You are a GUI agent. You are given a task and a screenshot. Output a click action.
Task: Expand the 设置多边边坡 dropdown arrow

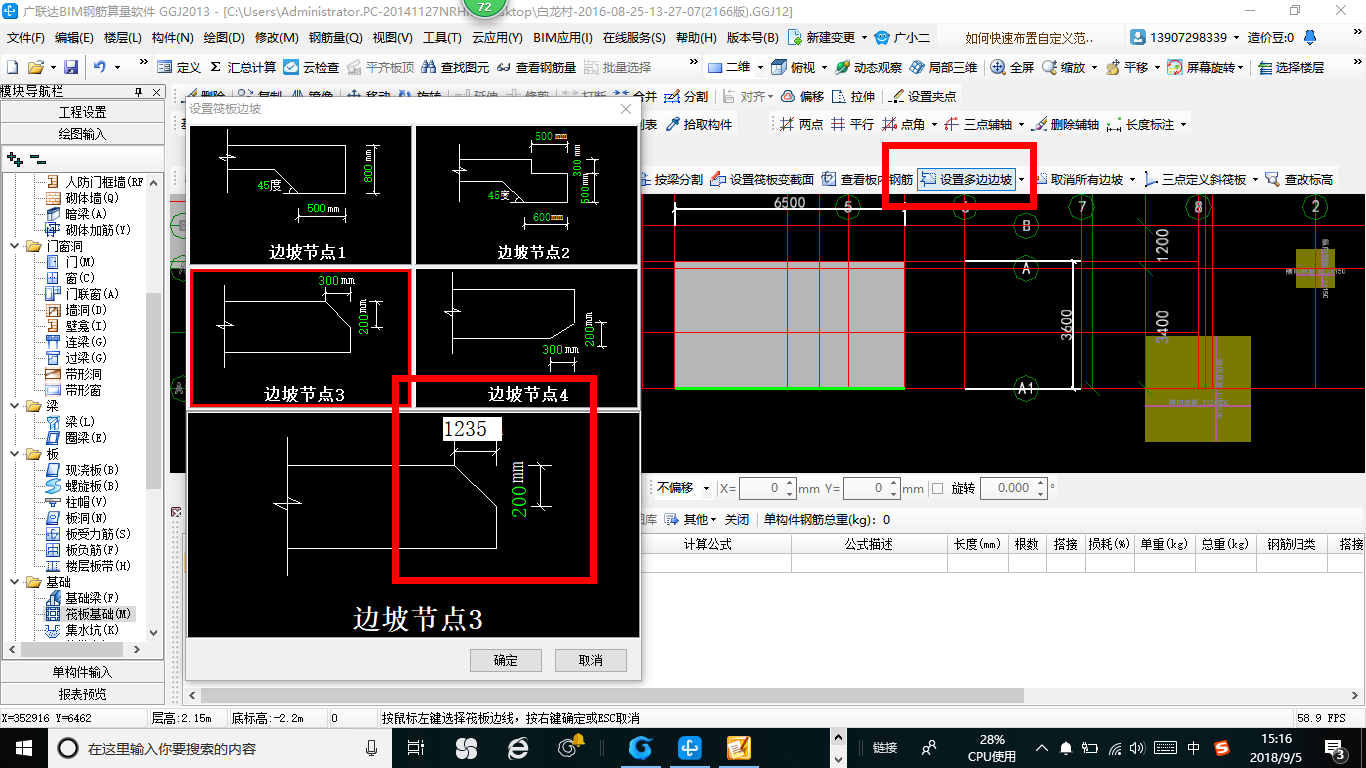pos(1021,179)
